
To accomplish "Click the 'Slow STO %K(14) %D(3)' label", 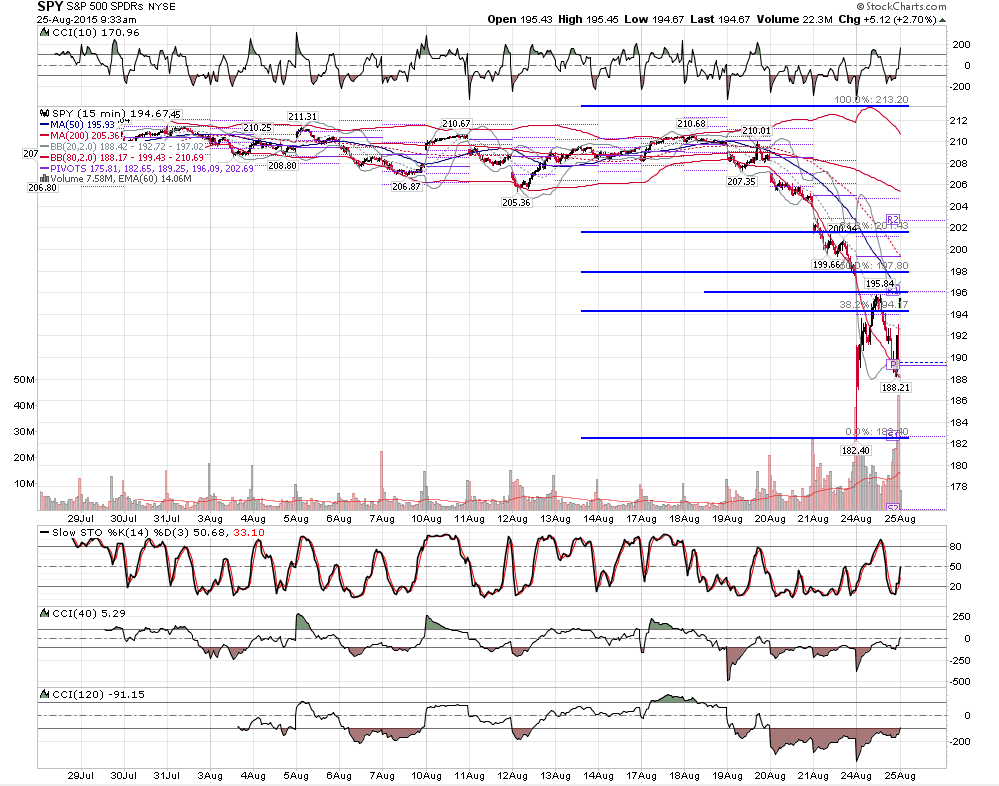I will pyautogui.click(x=122, y=532).
